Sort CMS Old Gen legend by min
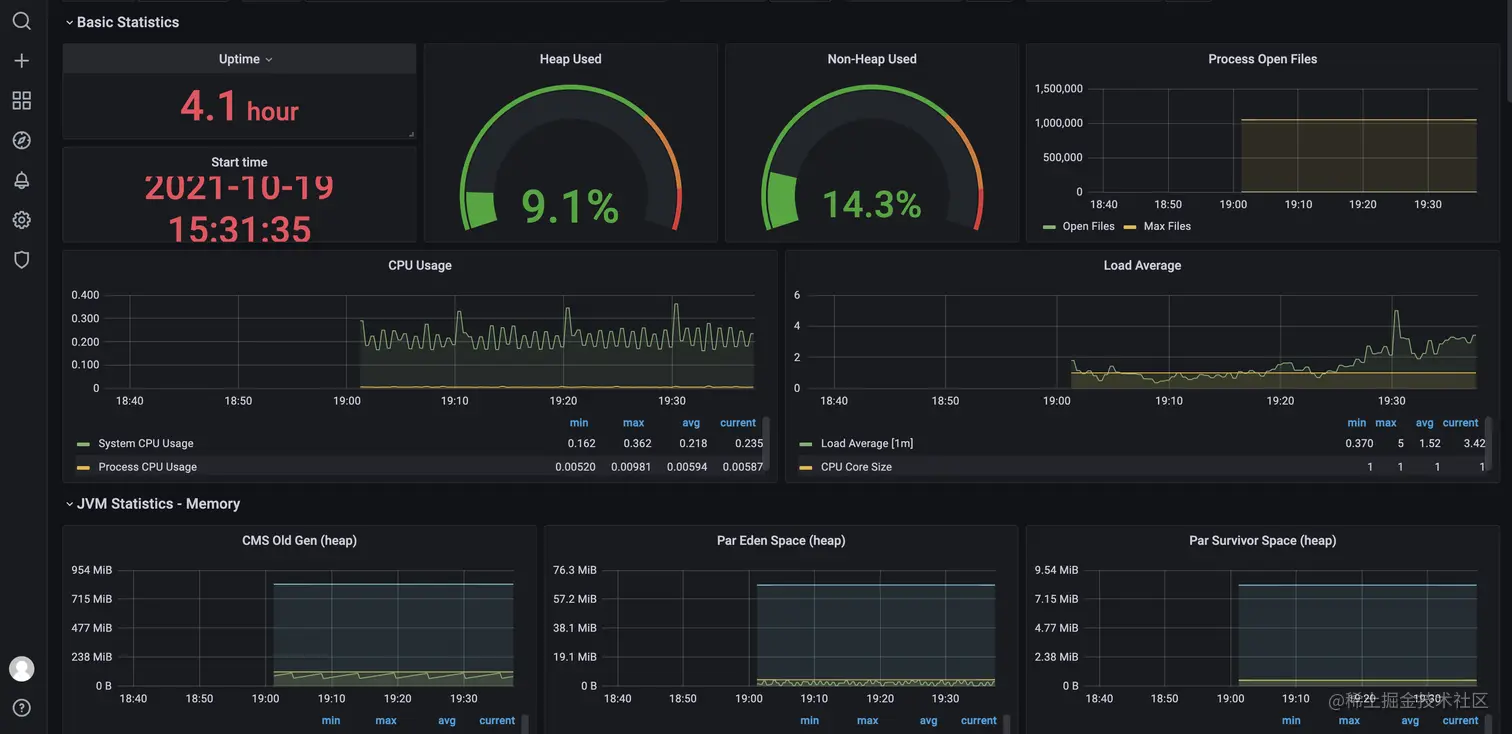This screenshot has height=734, width=1512. [x=331, y=721]
